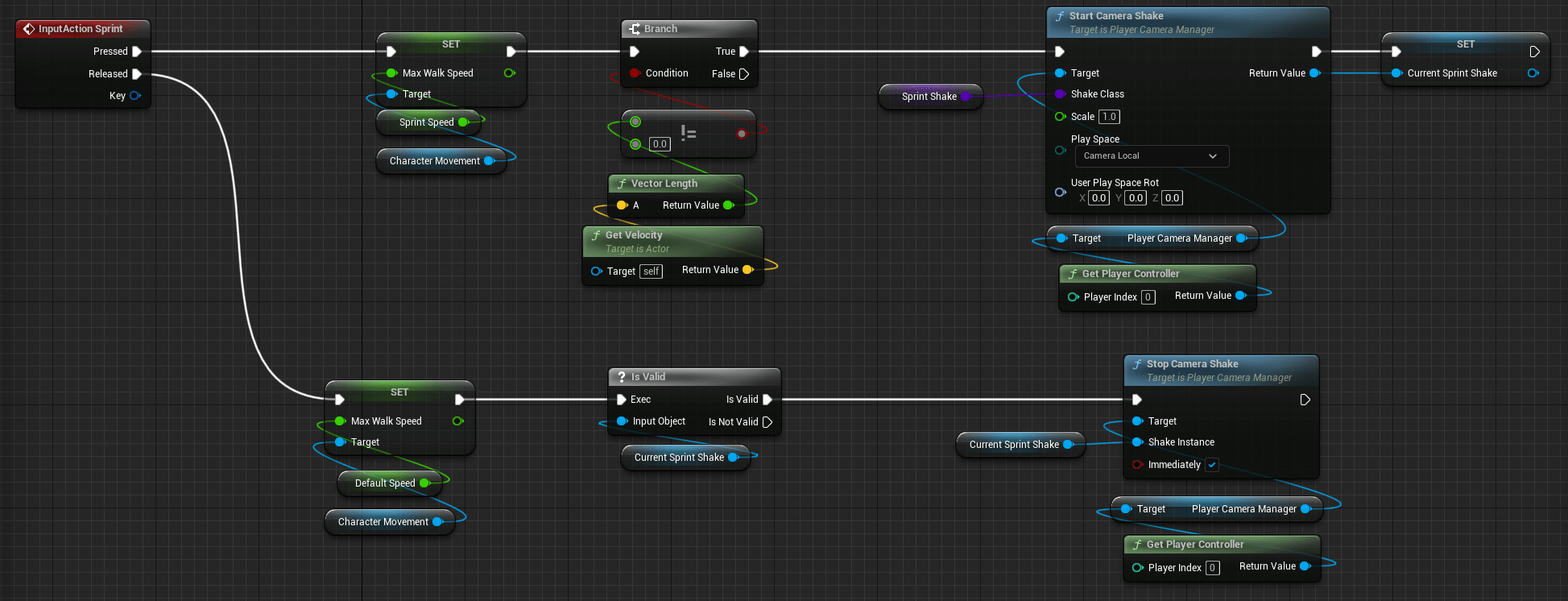Screen dimensions: 1568x601
Task: Toggle the Immediately checkbox on Stop Camera Shake
Action: (x=1212, y=465)
